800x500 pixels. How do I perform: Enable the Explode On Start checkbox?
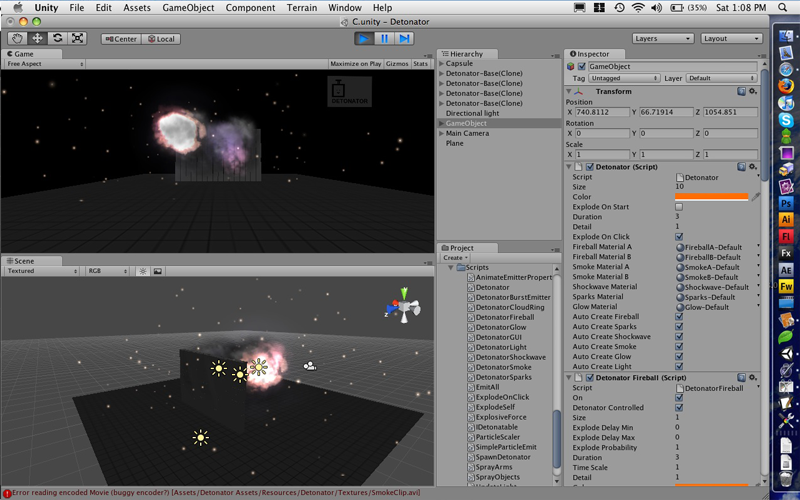click(x=679, y=207)
